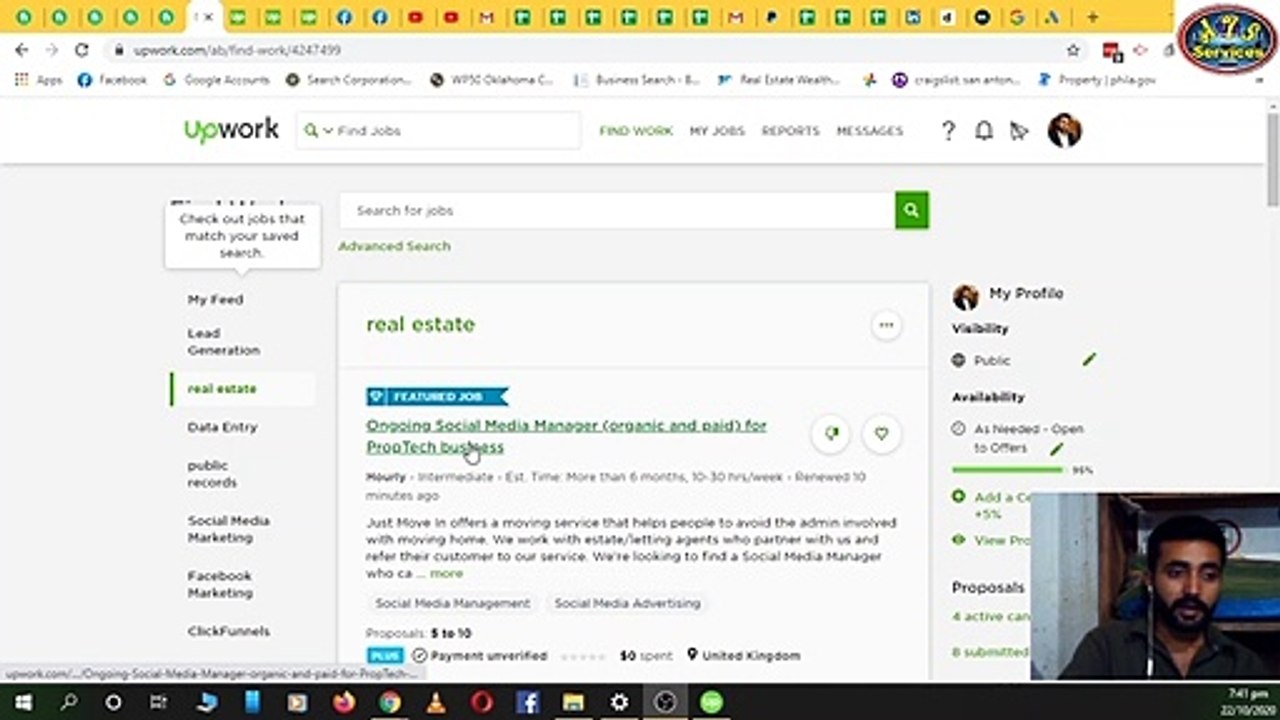Edit the Availability setting pencil
The height and width of the screenshot is (720, 1280).
1056,449
